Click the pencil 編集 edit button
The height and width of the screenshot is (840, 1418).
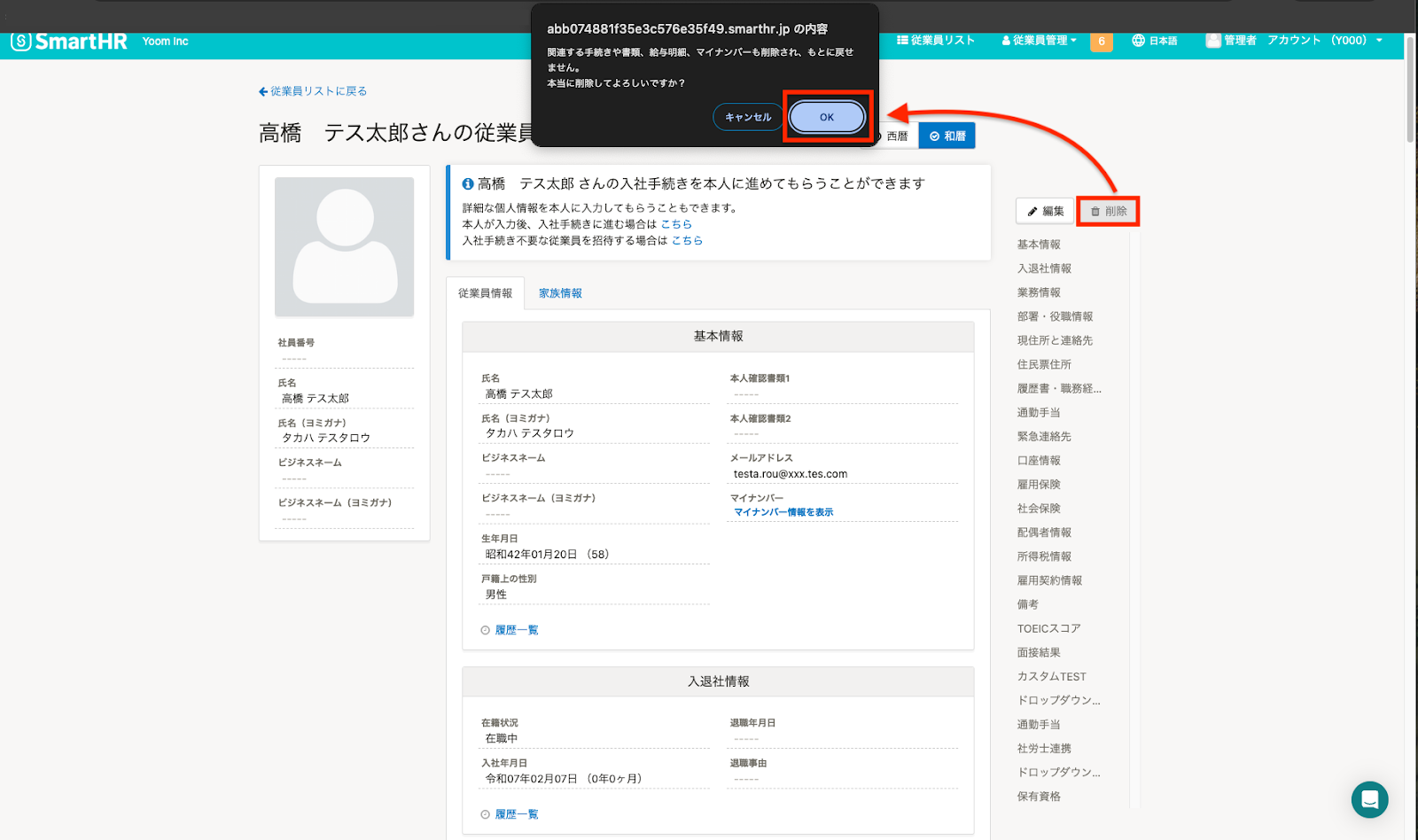(1045, 212)
